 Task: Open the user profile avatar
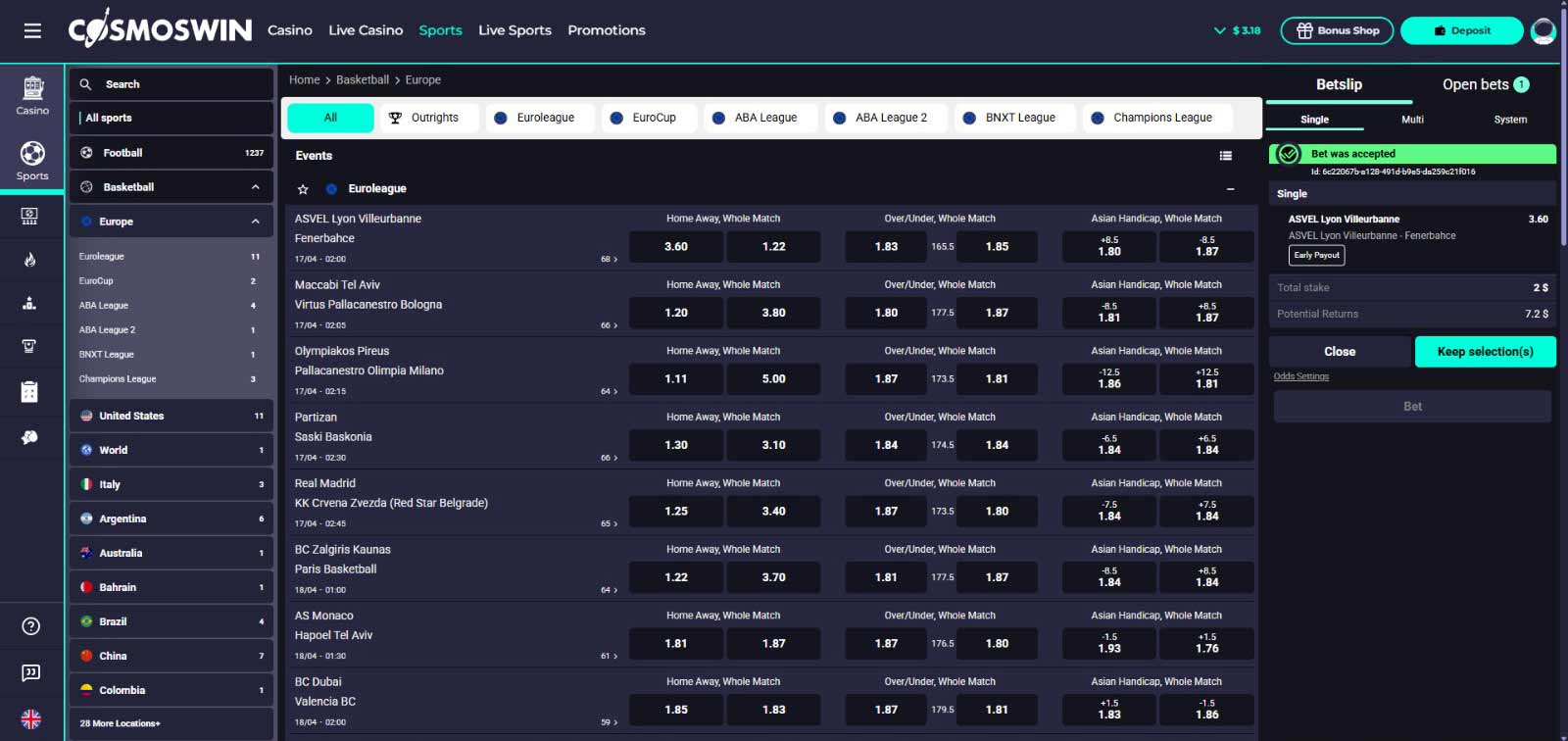click(x=1543, y=30)
